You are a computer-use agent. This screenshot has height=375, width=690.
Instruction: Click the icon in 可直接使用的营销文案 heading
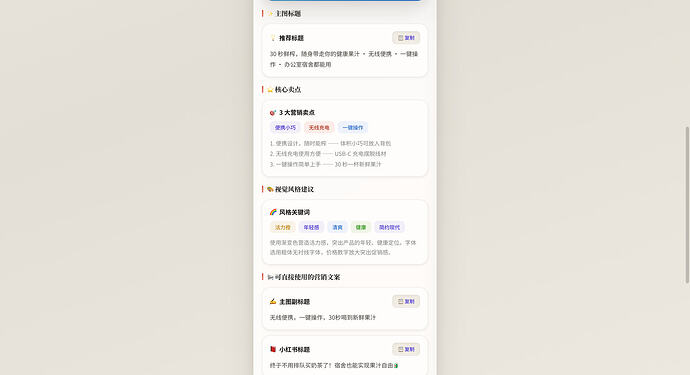click(x=270, y=277)
